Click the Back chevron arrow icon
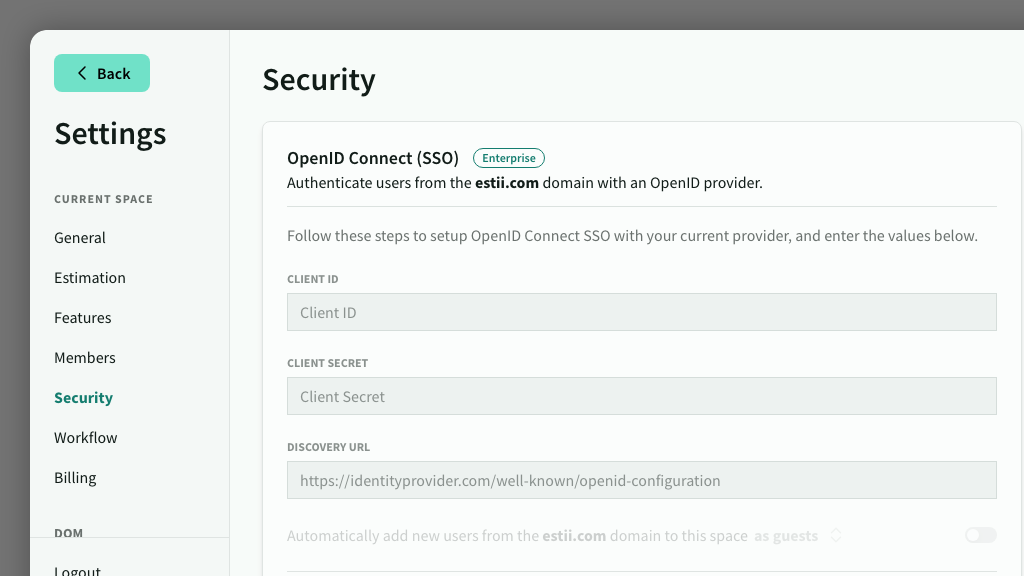The image size is (1024, 576). pos(82,74)
